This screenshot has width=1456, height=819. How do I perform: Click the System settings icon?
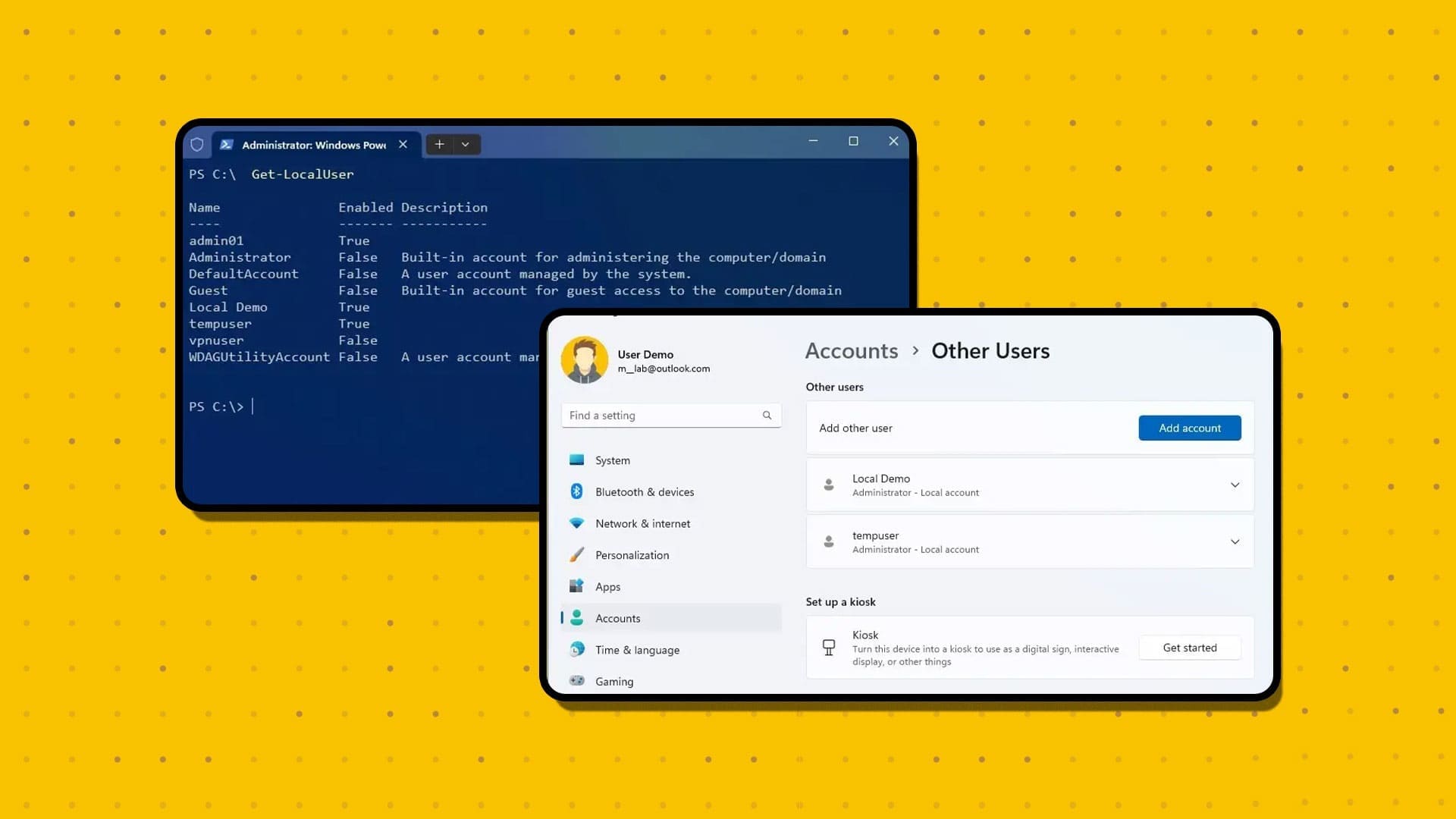pyautogui.click(x=577, y=459)
